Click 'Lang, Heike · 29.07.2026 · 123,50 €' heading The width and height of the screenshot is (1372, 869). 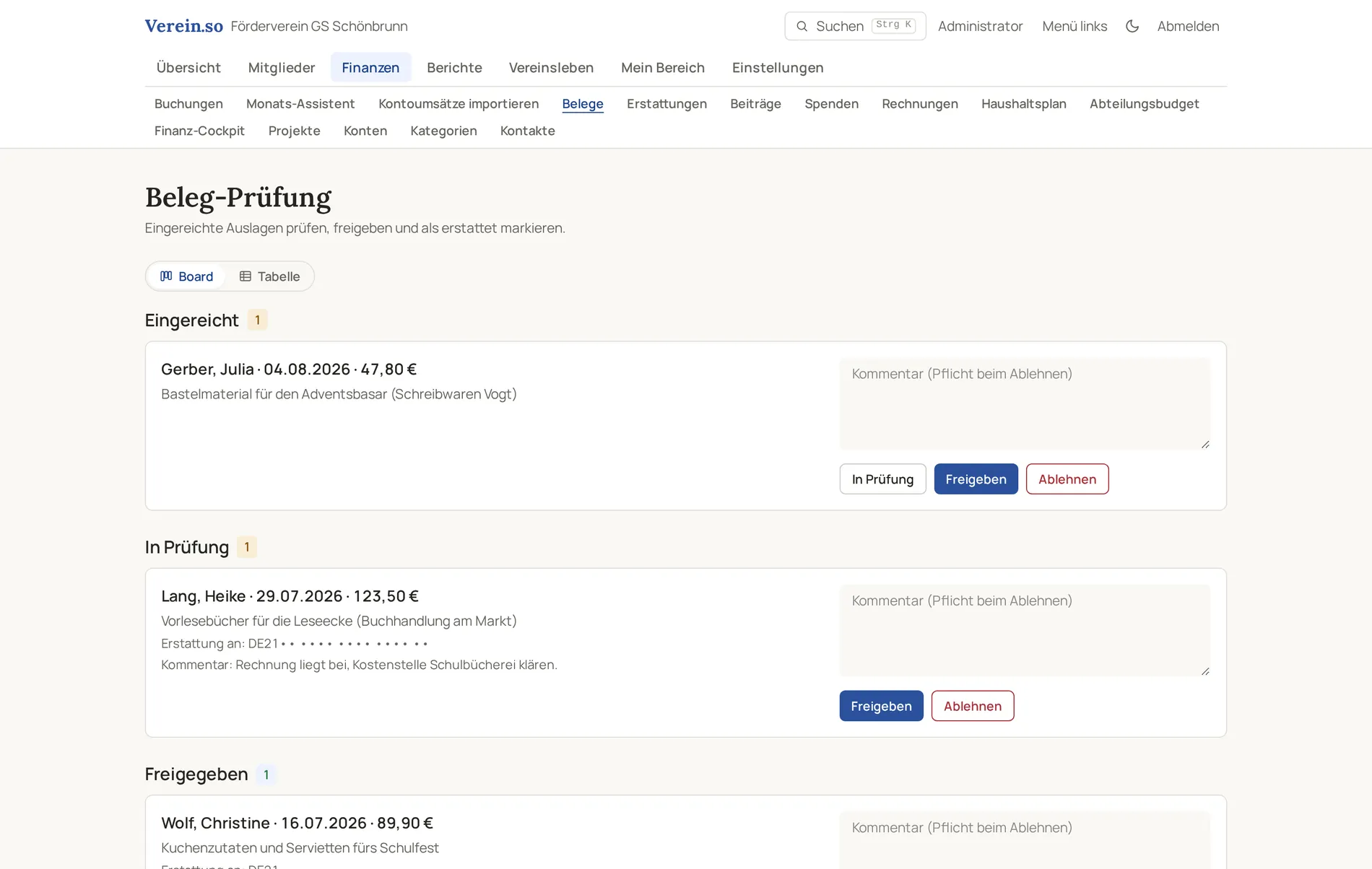coord(290,596)
